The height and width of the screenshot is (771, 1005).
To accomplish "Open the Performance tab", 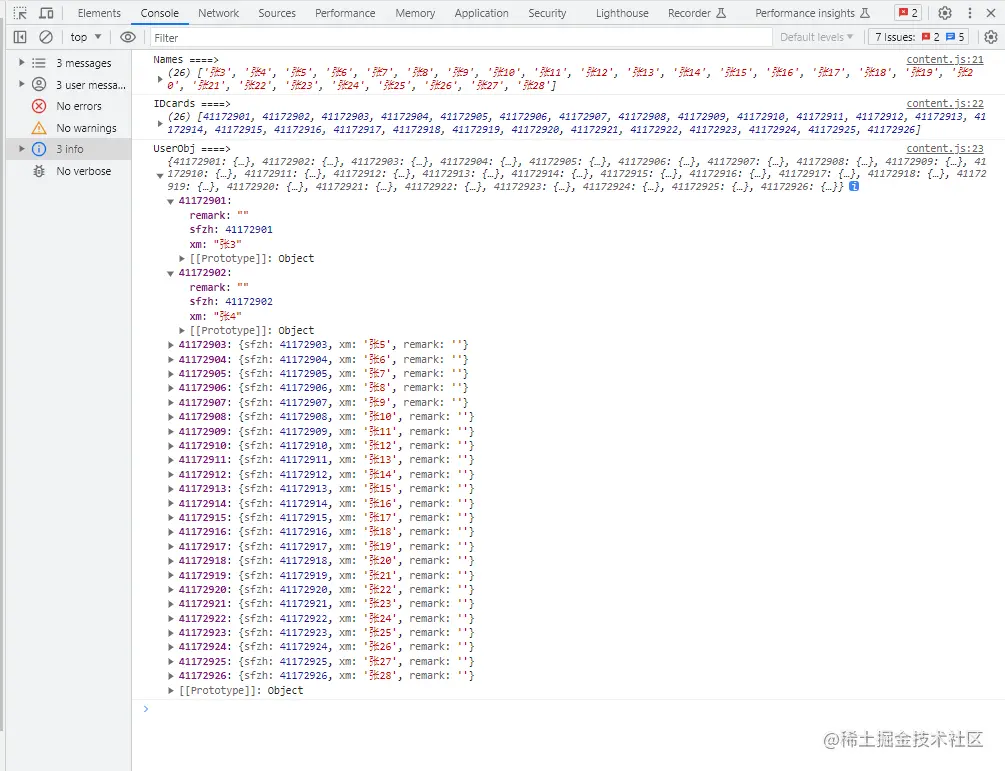I will [345, 13].
